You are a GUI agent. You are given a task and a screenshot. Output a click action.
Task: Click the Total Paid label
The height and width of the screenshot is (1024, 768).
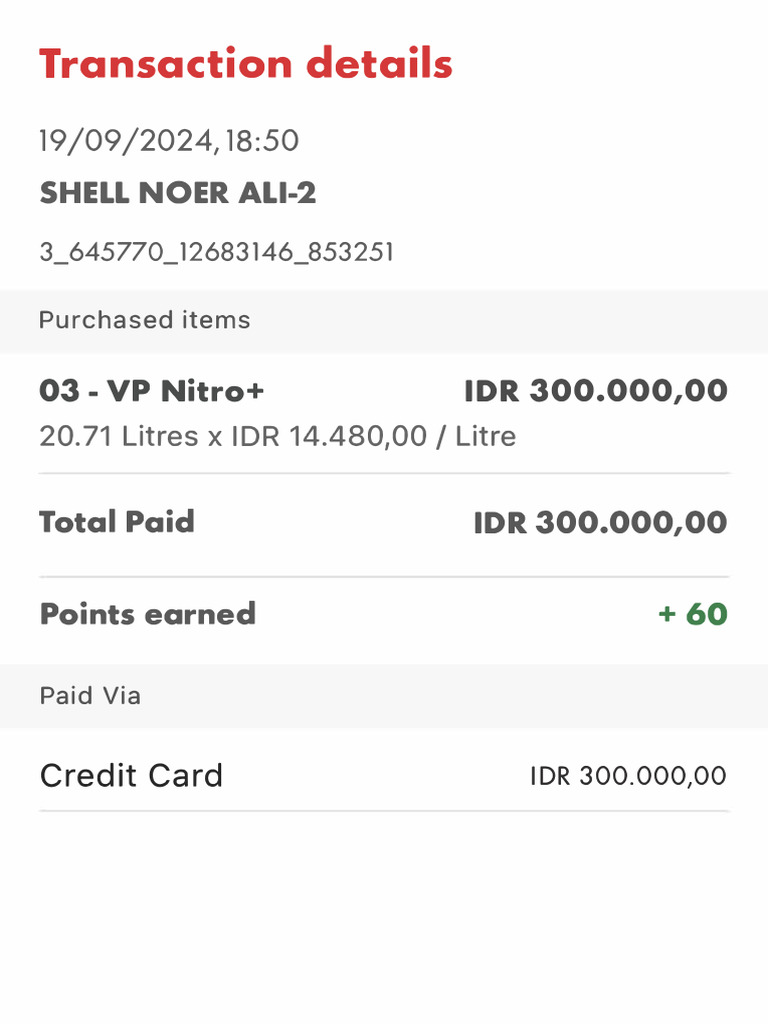(117, 522)
